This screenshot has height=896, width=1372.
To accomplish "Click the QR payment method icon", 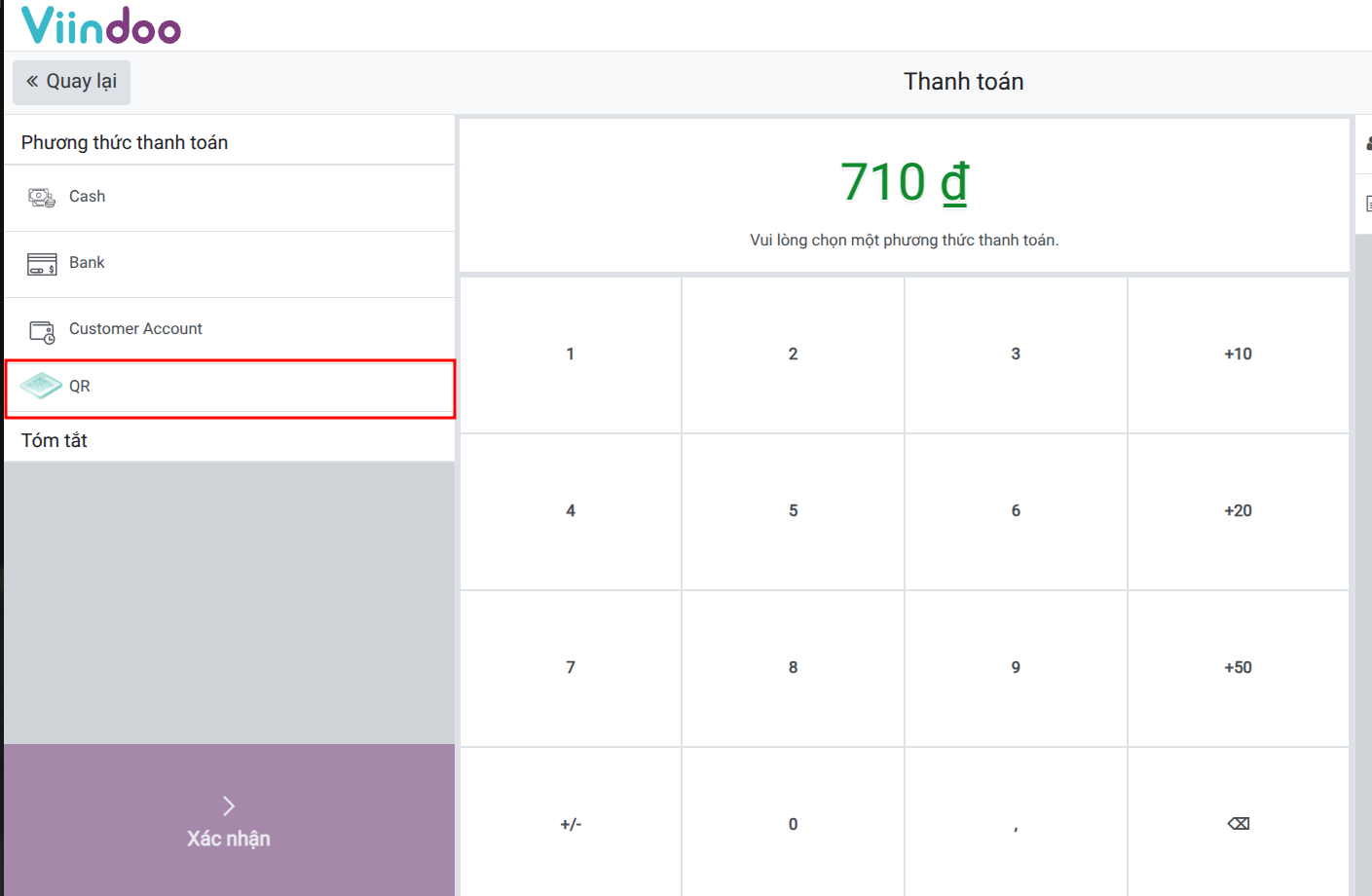I will click(41, 386).
